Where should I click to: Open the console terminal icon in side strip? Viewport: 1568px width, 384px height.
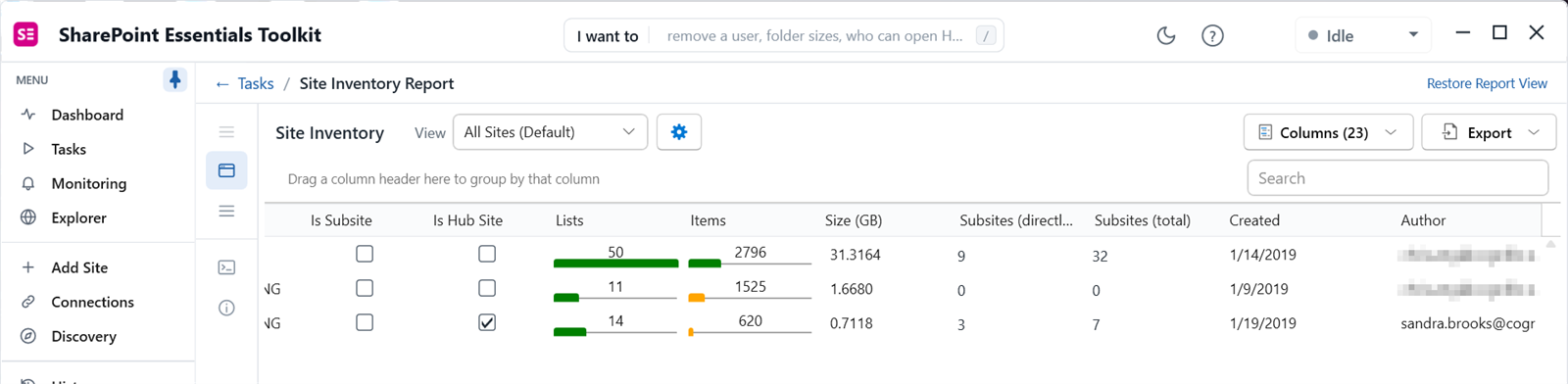click(x=226, y=267)
